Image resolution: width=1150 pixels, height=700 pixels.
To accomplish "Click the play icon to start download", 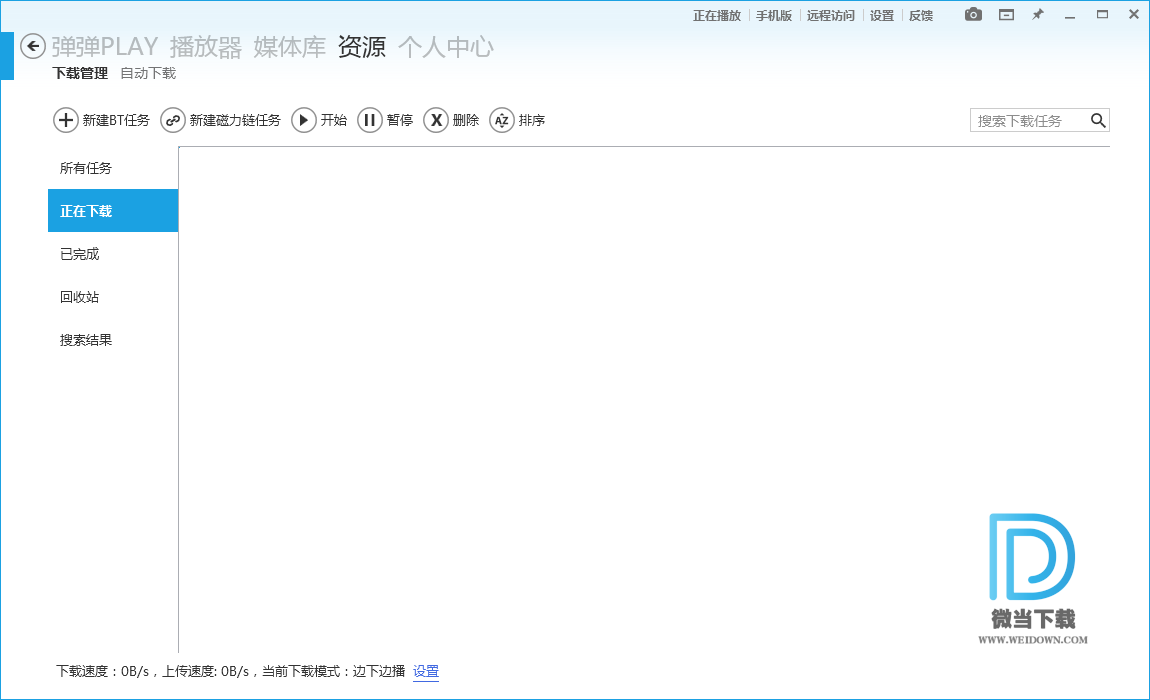I will [x=304, y=120].
